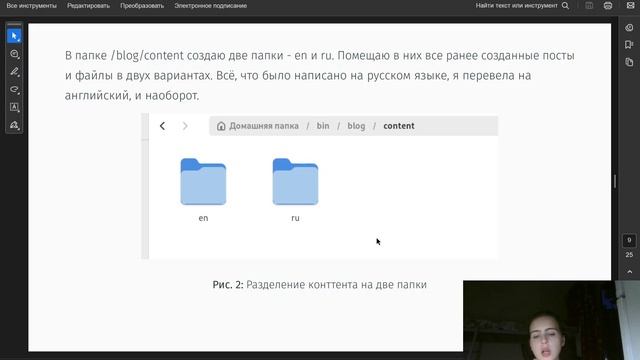Click Домашняя папка breadcrumb in figure
This screenshot has width=640, height=360.
[258, 126]
